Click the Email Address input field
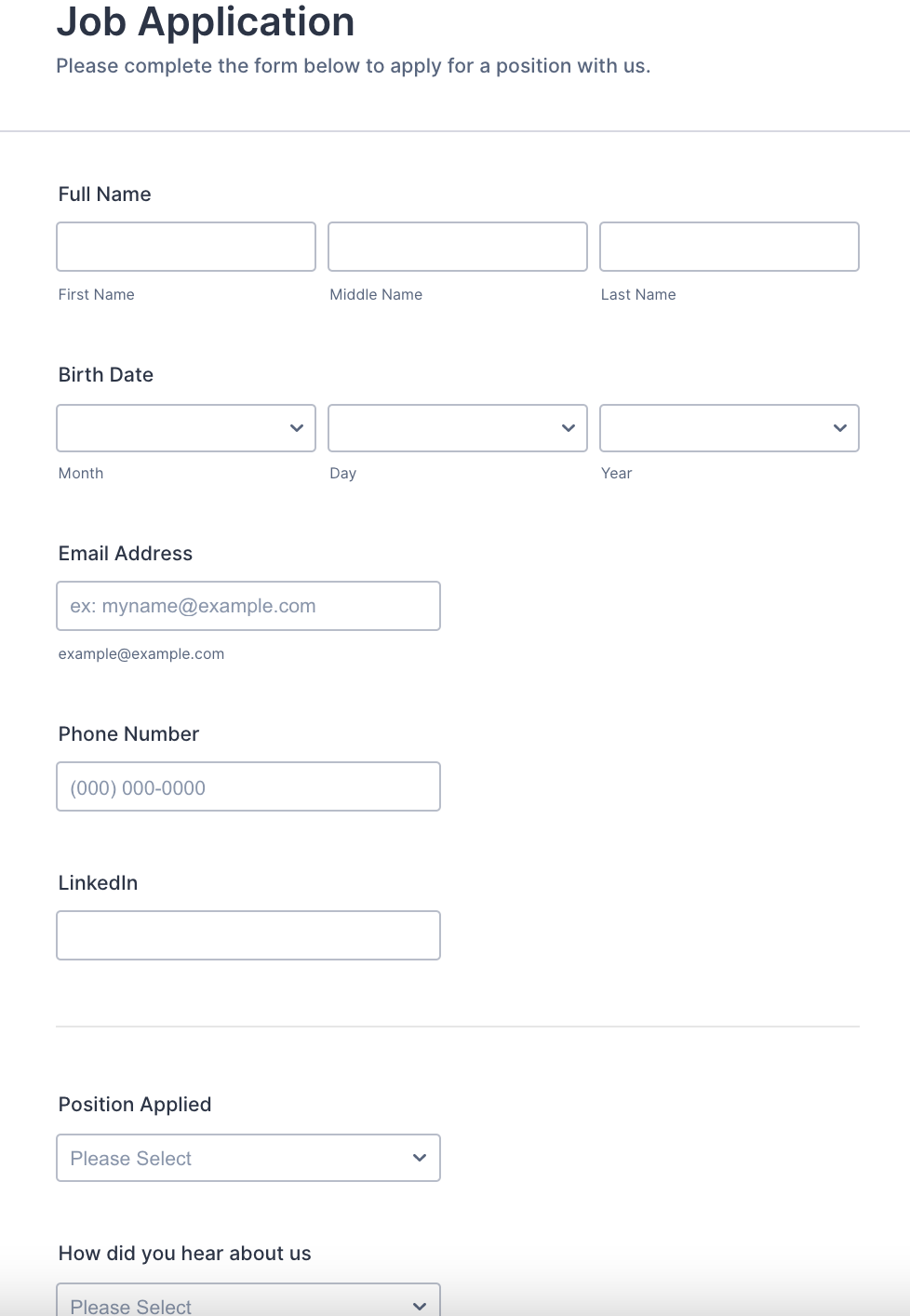Image resolution: width=910 pixels, height=1316 pixels. [x=248, y=606]
